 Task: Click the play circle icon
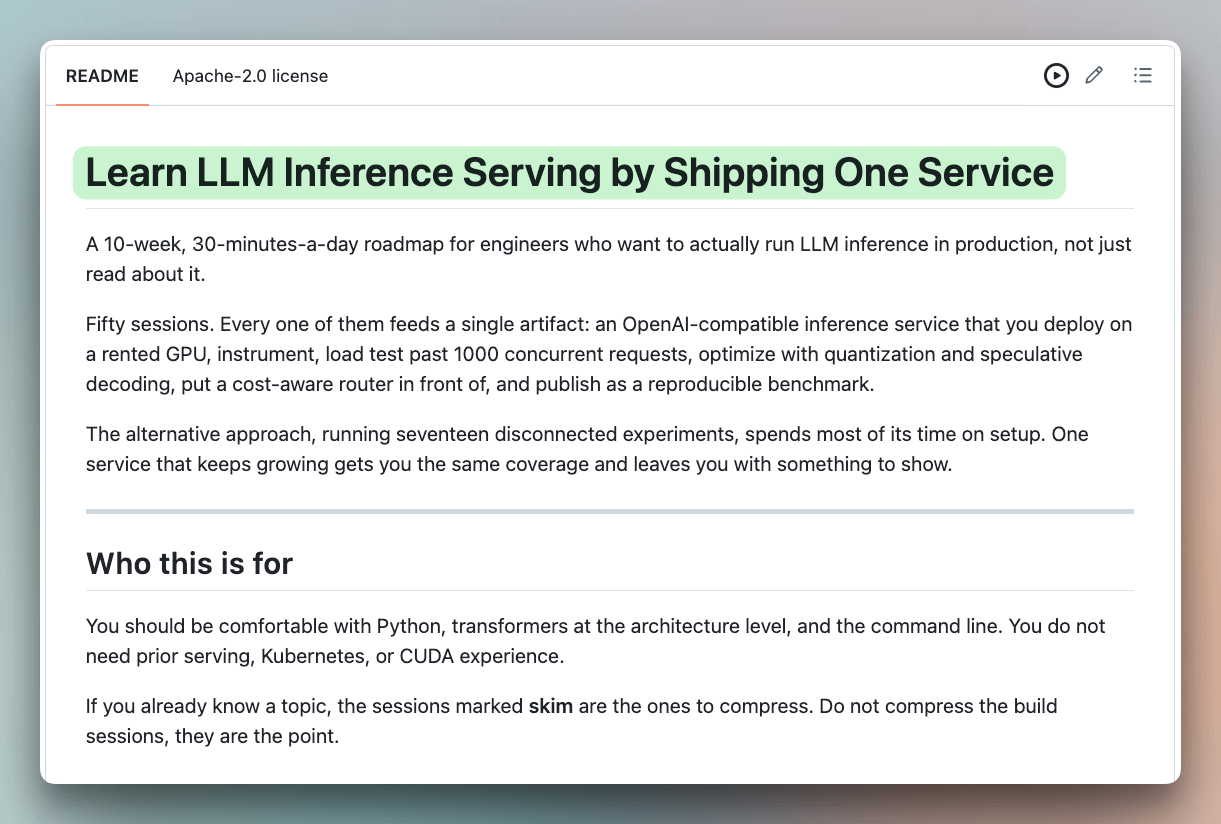pos(1056,75)
